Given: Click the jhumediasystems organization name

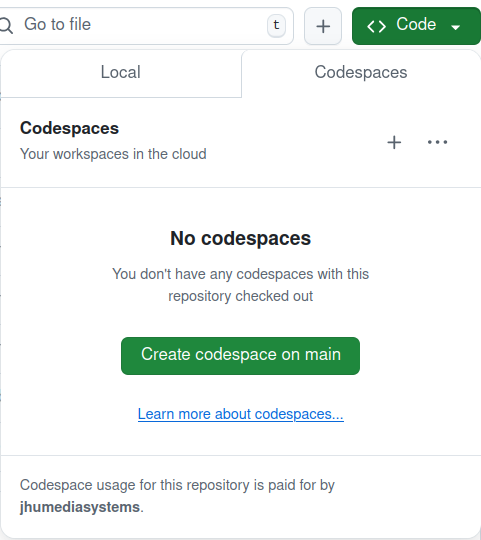Looking at the screenshot, I should (x=80, y=507).
